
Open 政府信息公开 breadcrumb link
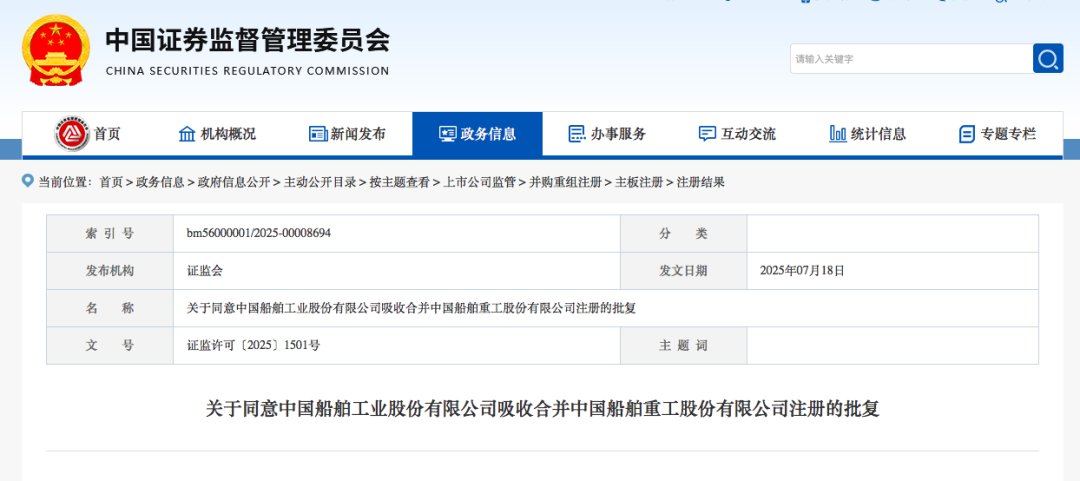point(233,182)
